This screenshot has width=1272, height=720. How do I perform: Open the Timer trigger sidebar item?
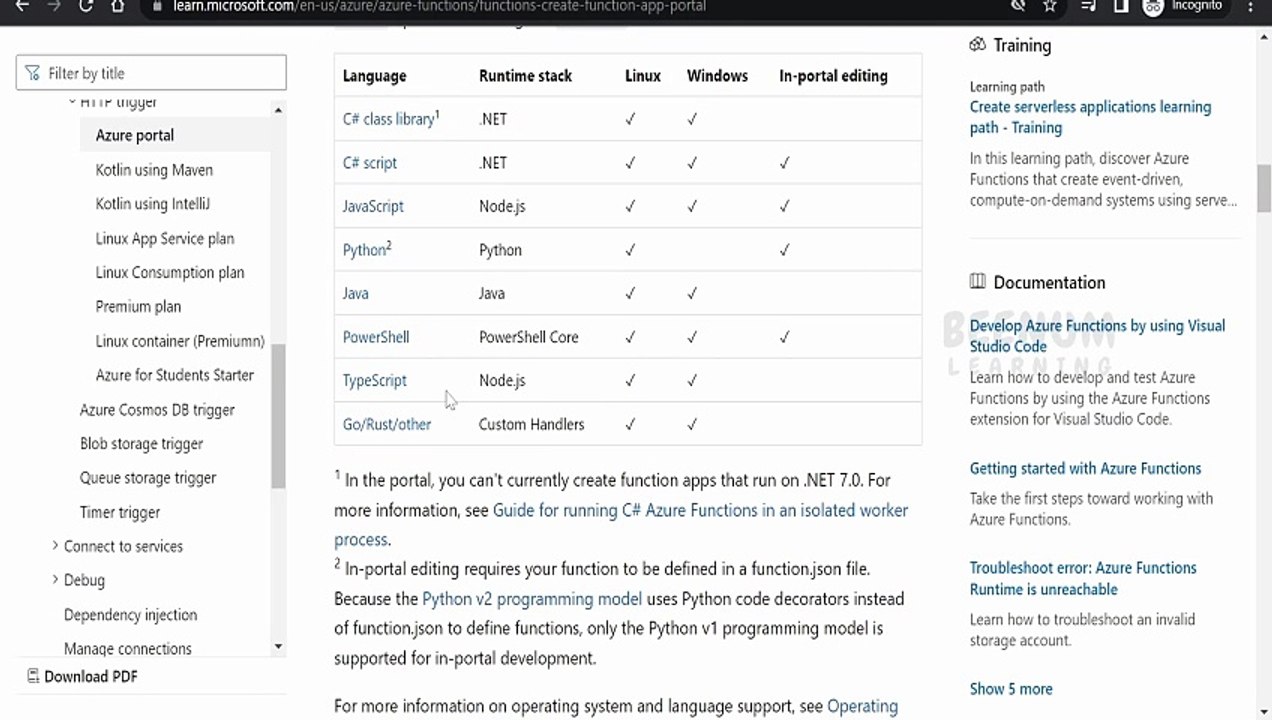(x=120, y=512)
